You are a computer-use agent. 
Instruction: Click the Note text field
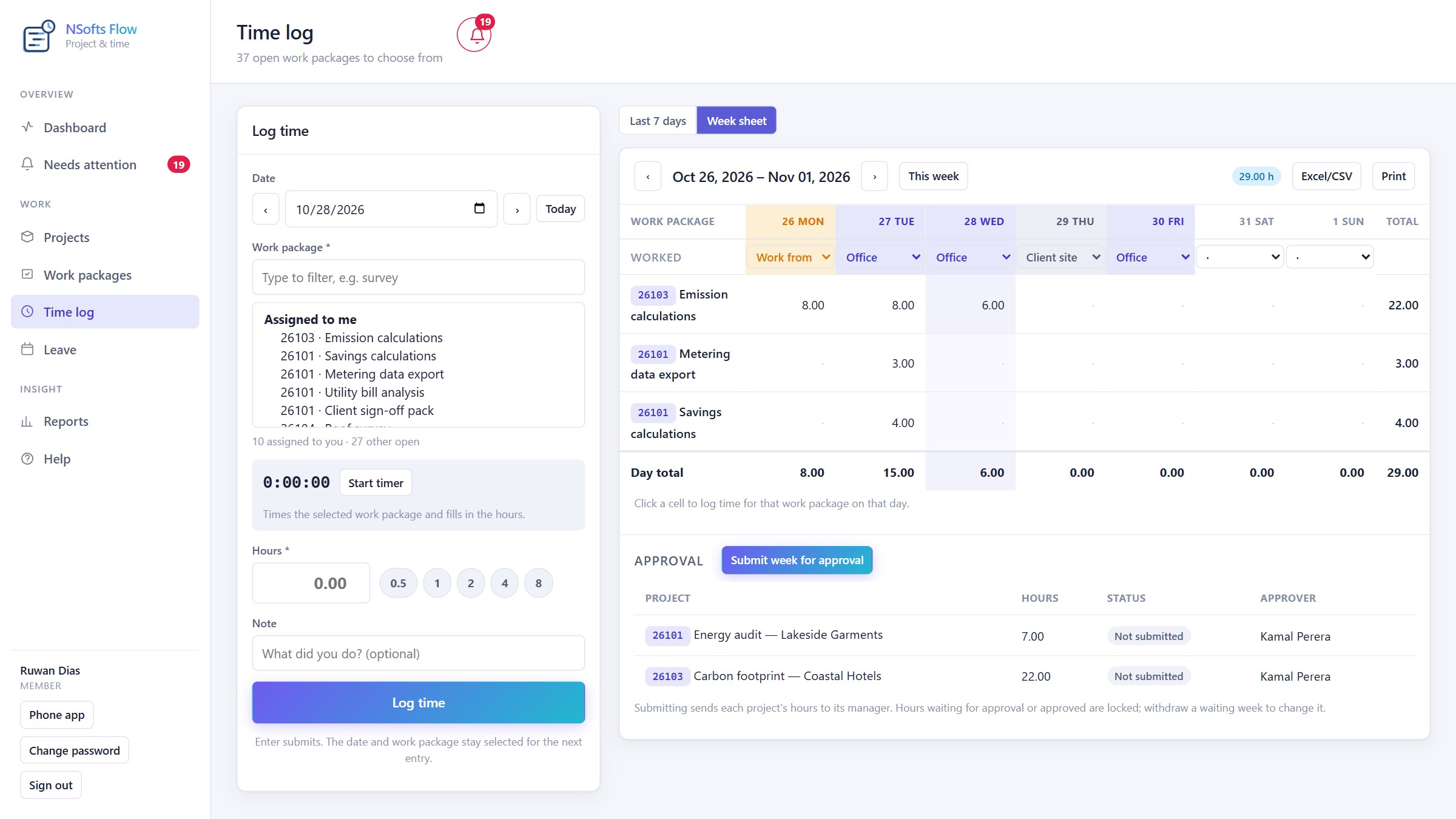[x=419, y=653]
